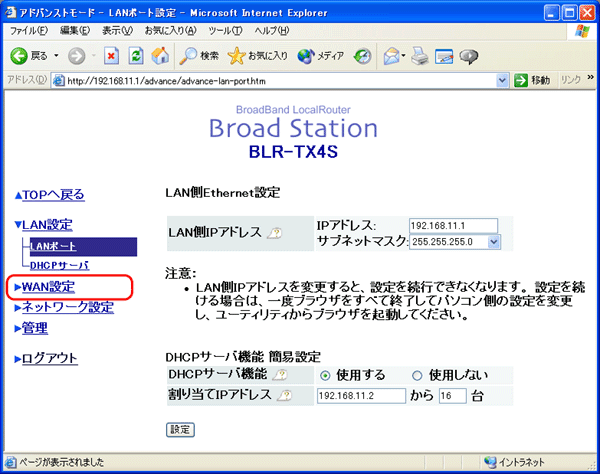The height and width of the screenshot is (474, 600).
Task: Click the grey Forward arrow button
Action: (x=77, y=56)
